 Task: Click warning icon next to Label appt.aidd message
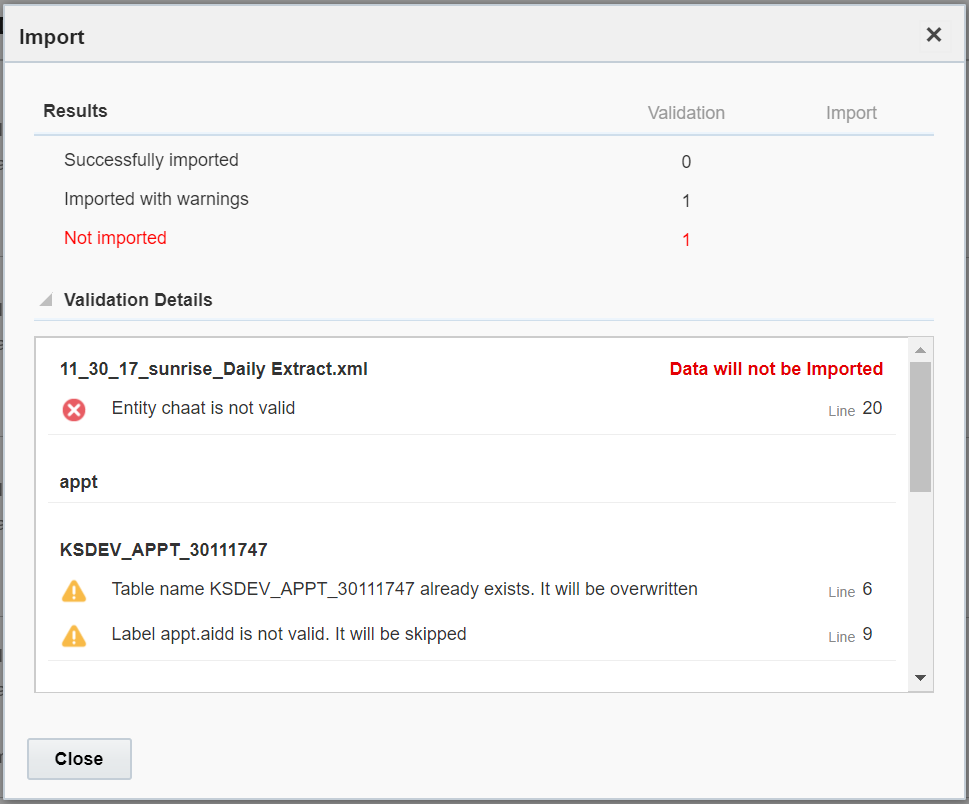74,635
